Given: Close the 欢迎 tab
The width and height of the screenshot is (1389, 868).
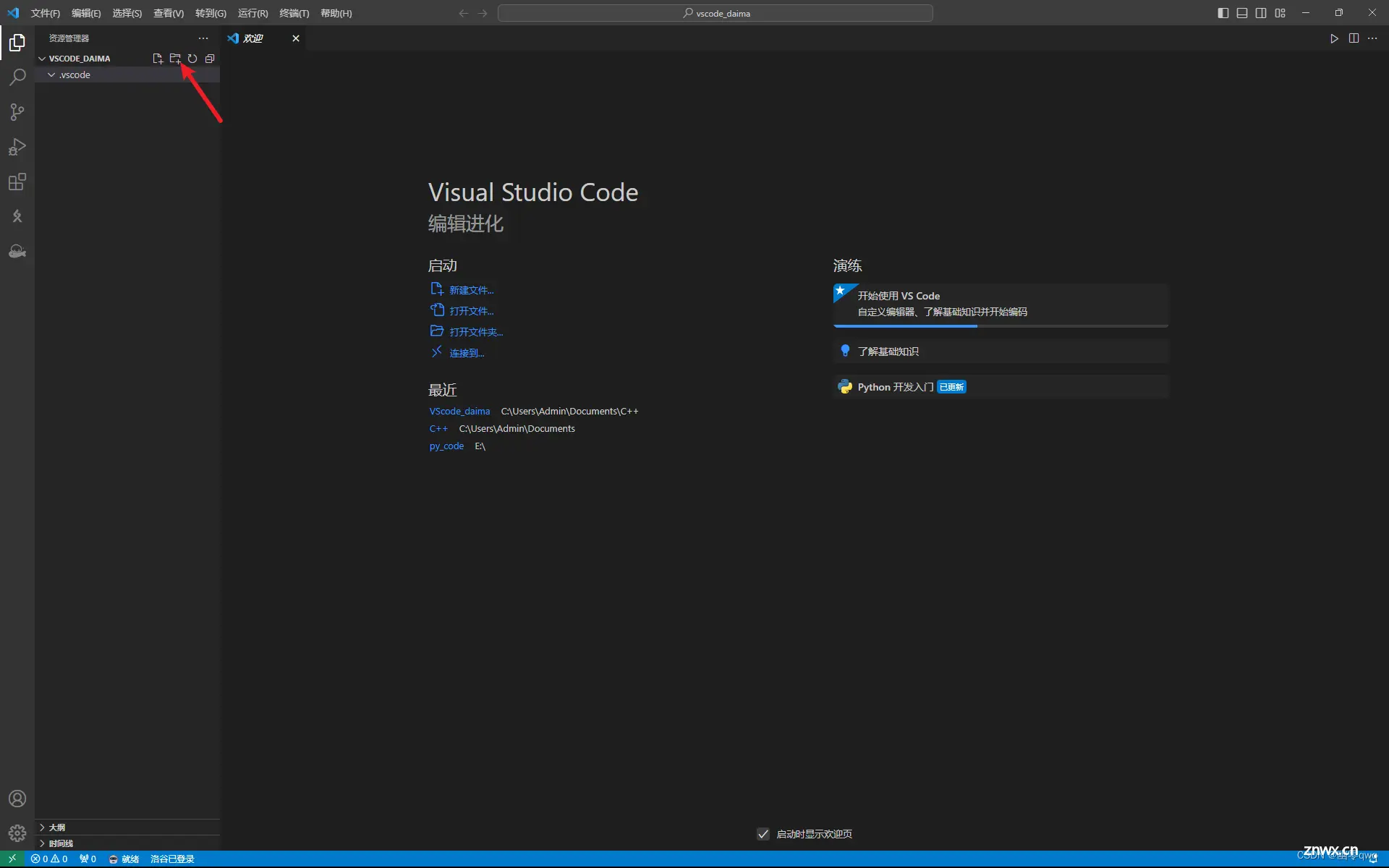Looking at the screenshot, I should pos(296,38).
